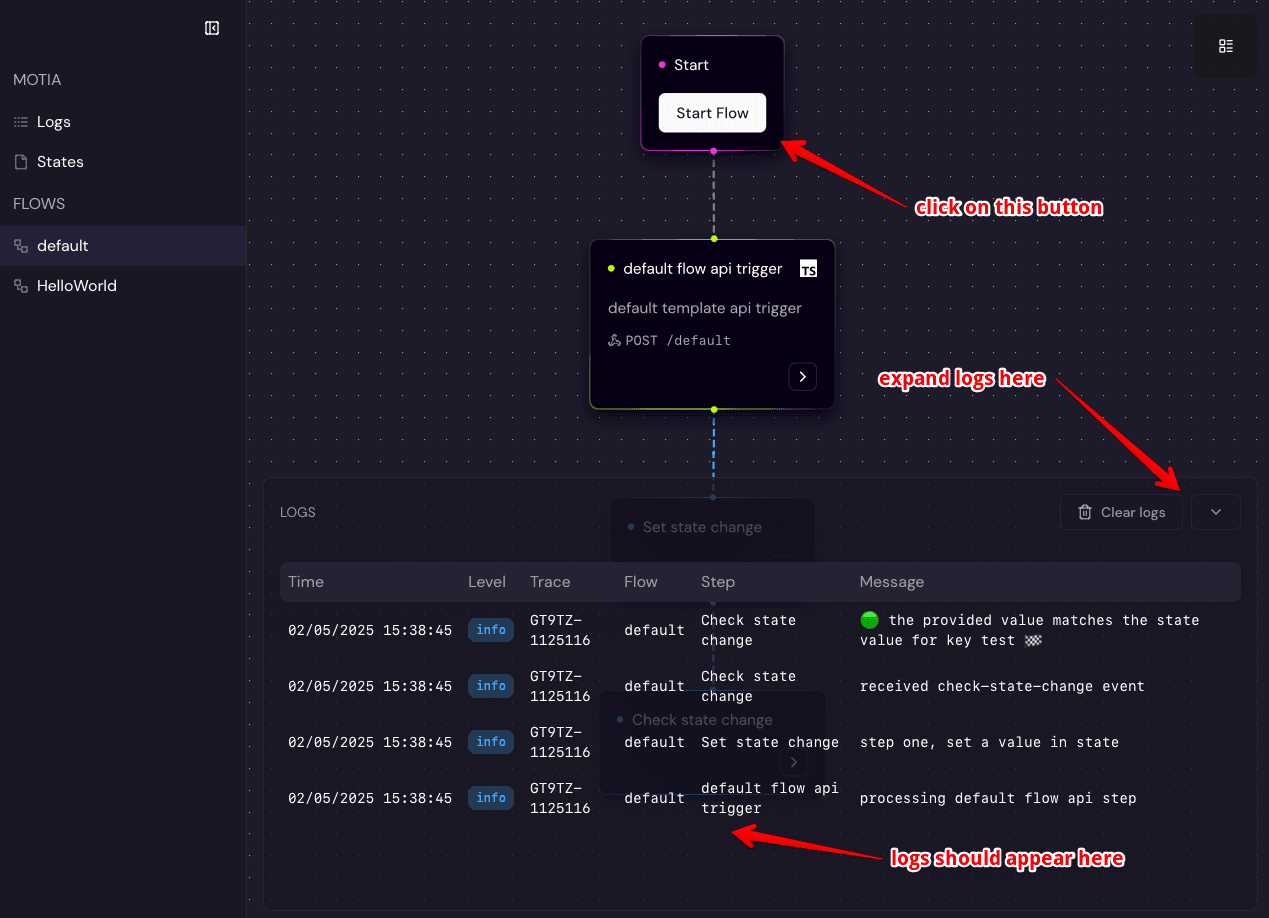Click the default template api trigger description
1269x918 pixels.
(705, 308)
